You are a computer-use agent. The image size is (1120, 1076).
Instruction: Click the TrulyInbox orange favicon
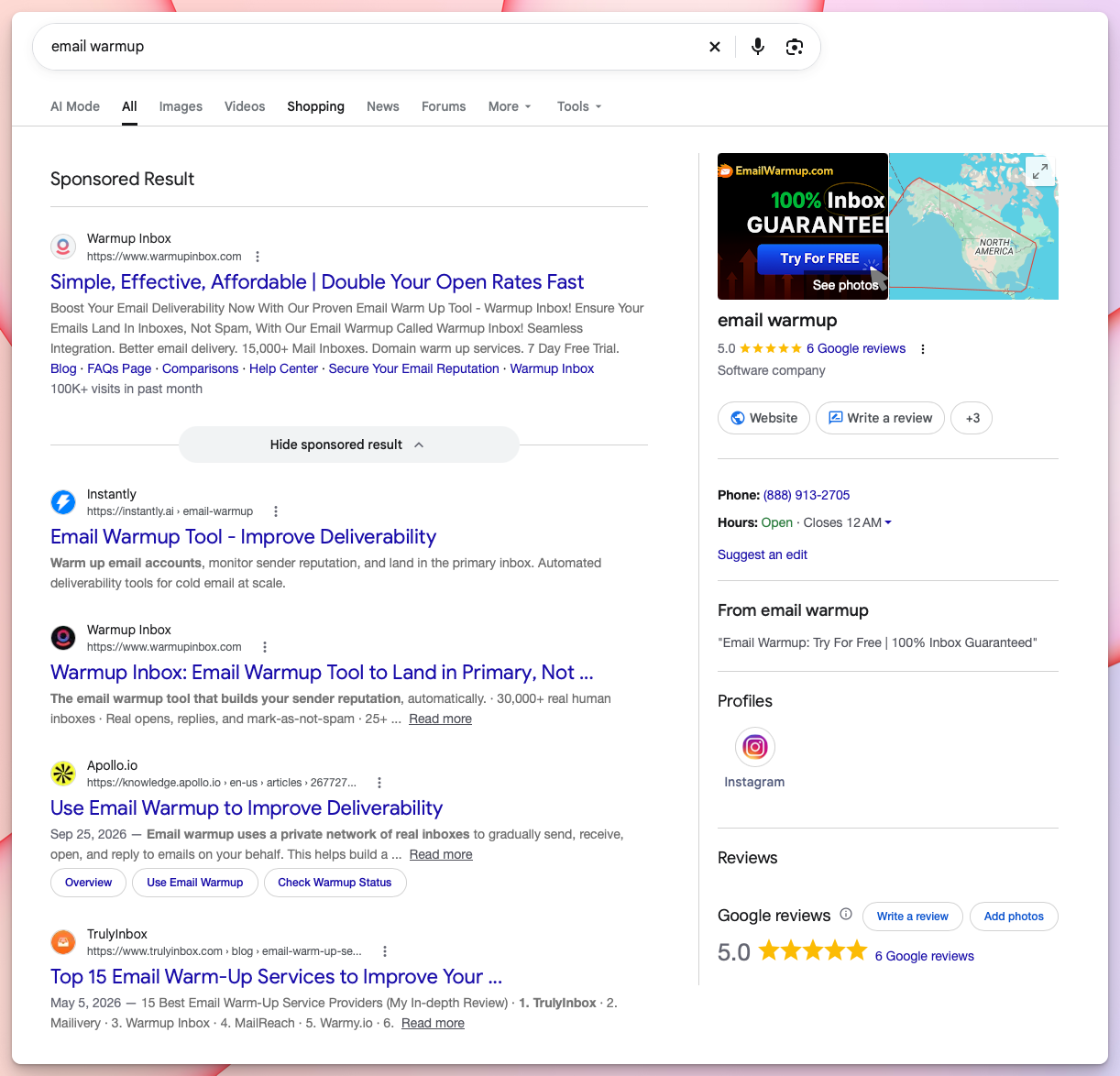[63, 942]
